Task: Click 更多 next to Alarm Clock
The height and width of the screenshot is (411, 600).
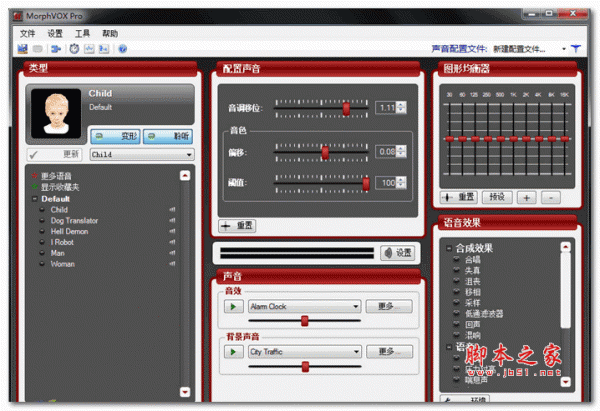Action: click(x=389, y=307)
